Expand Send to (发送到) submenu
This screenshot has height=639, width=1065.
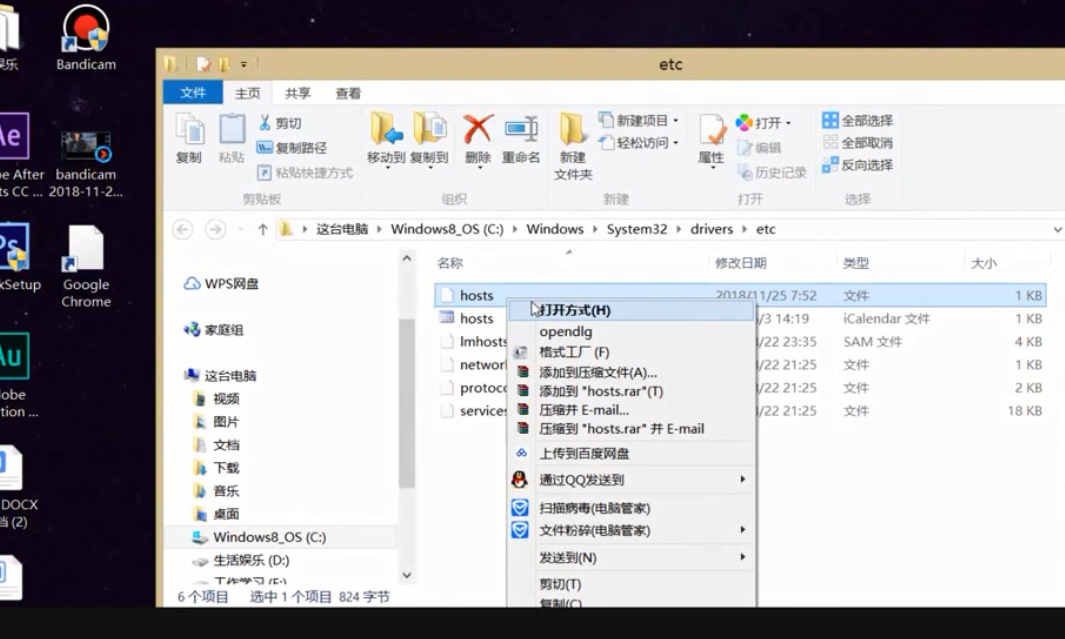(x=631, y=558)
